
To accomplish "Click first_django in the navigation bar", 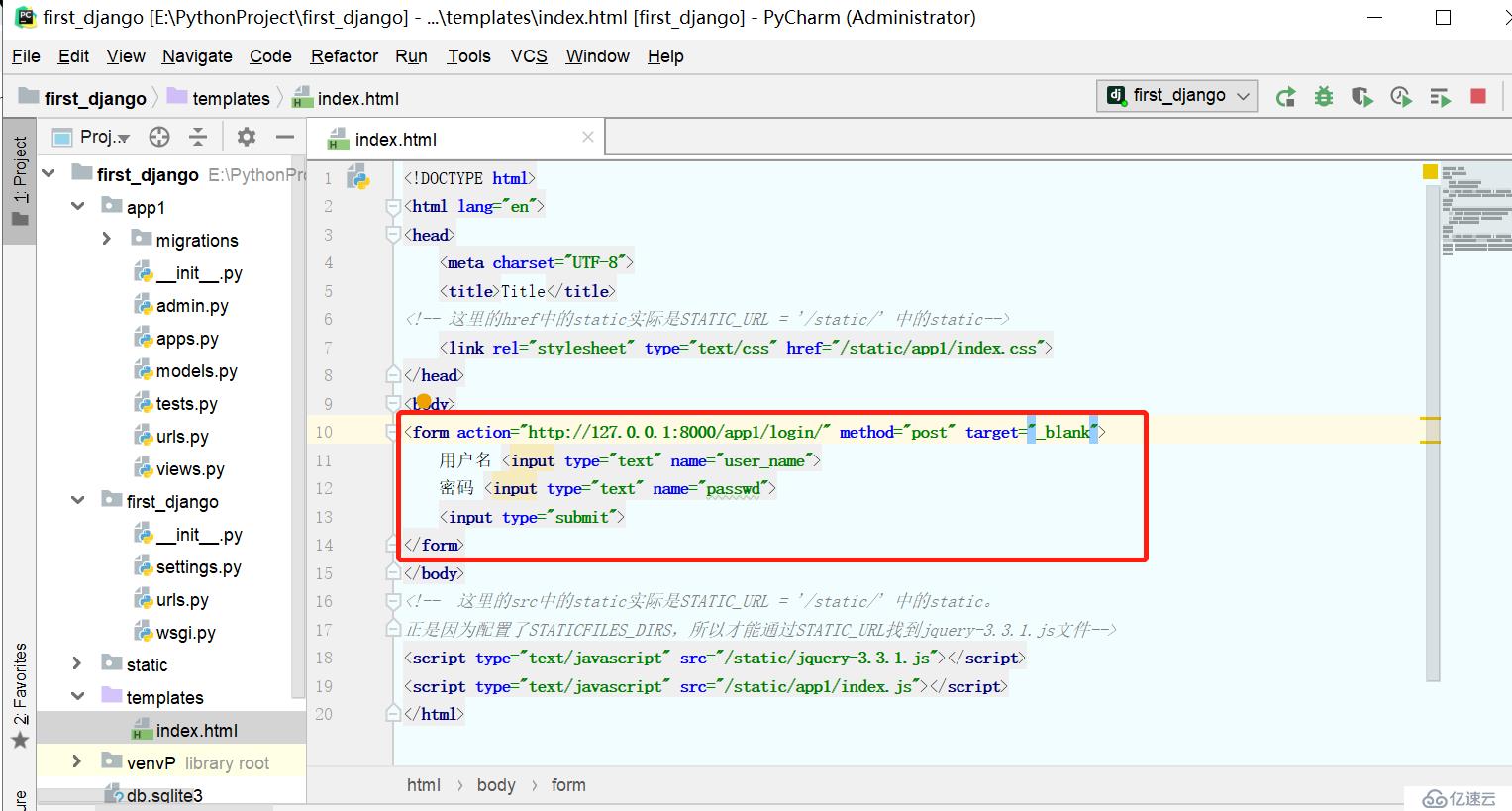I will point(83,98).
